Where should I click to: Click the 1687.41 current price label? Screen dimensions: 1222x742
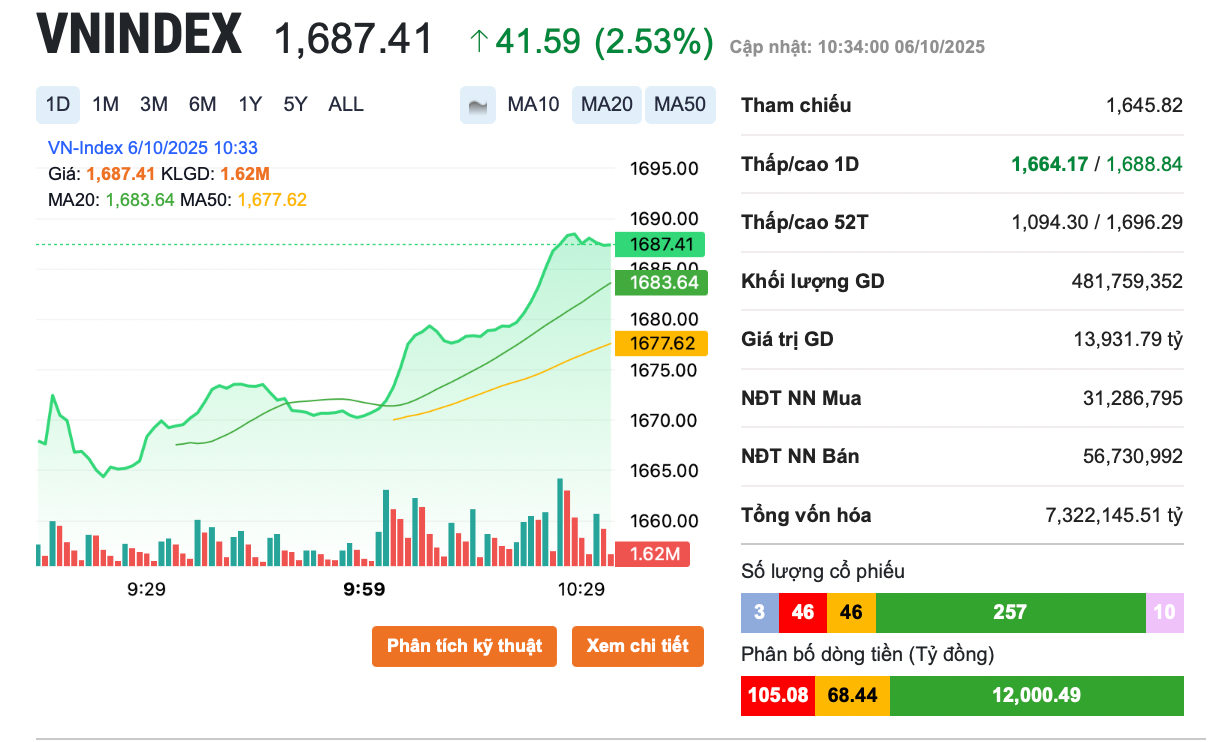point(661,244)
